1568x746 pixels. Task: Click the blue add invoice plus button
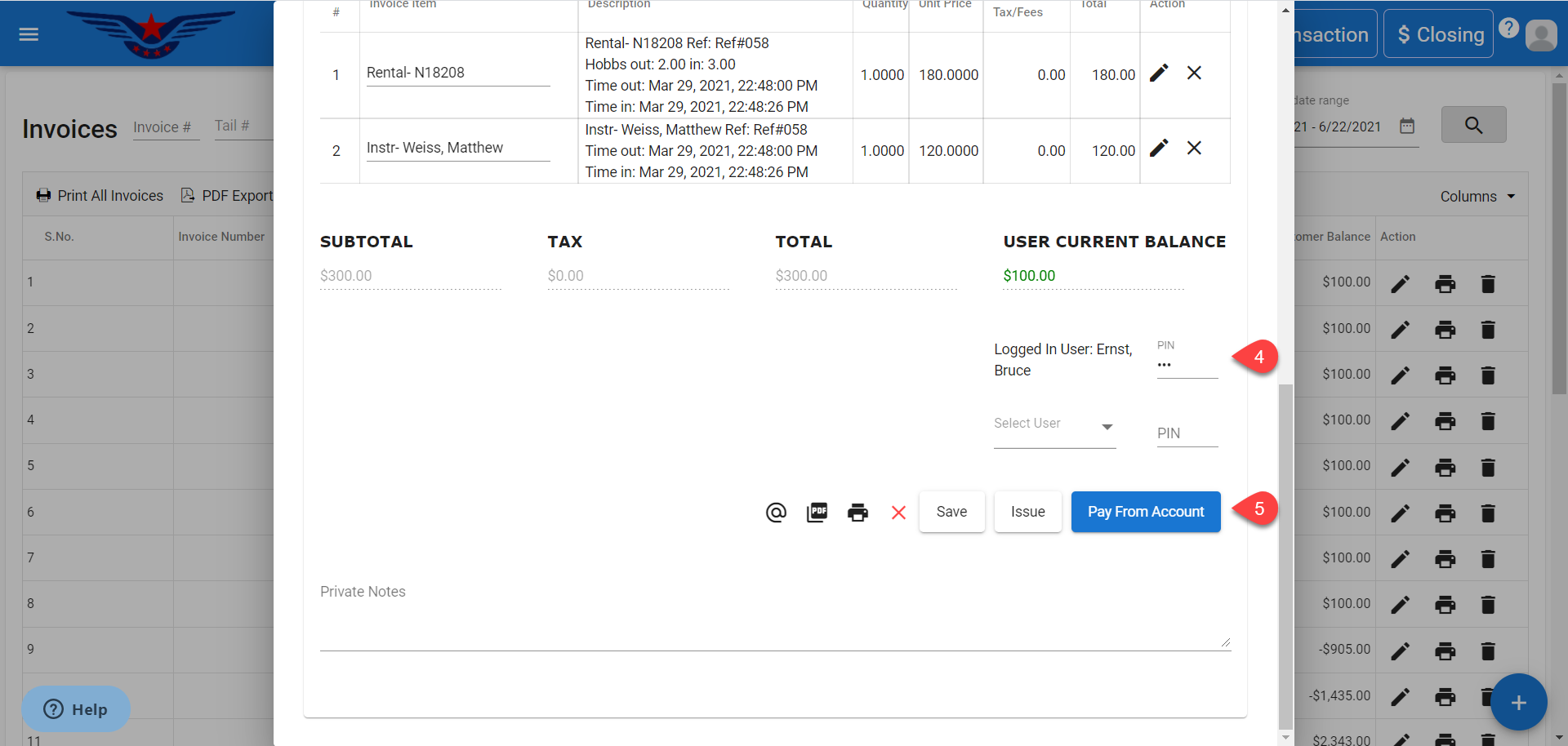1518,702
